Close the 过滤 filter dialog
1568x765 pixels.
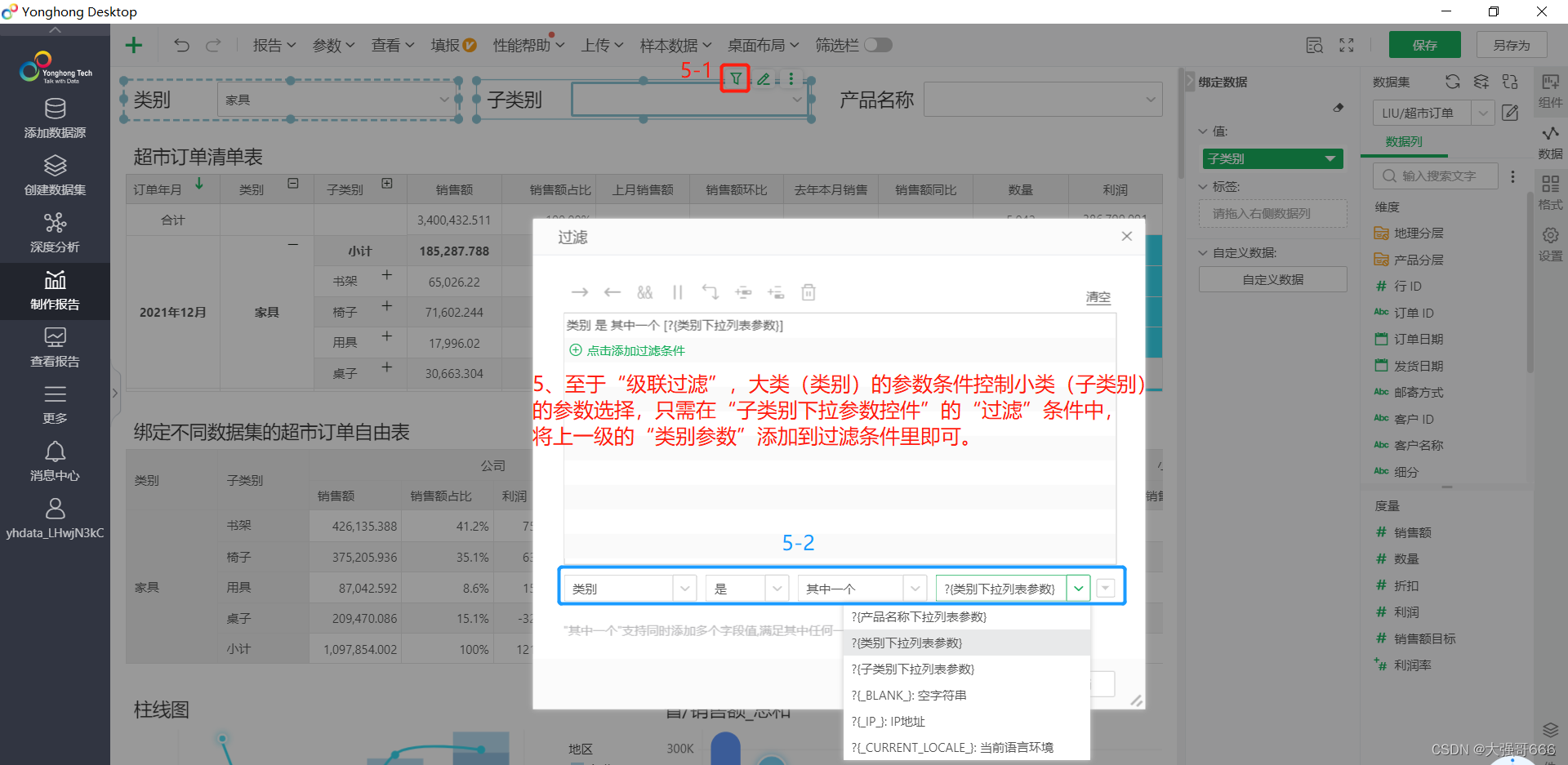[1127, 236]
